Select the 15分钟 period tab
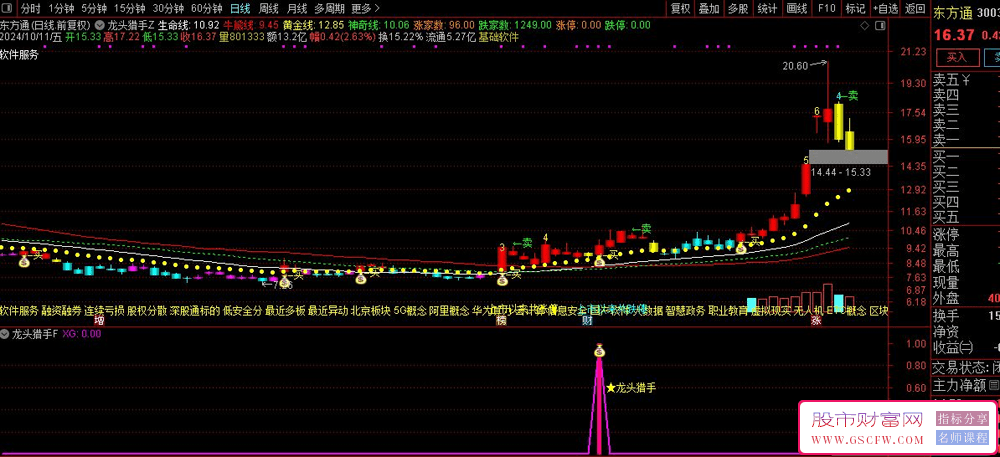 pos(129,8)
